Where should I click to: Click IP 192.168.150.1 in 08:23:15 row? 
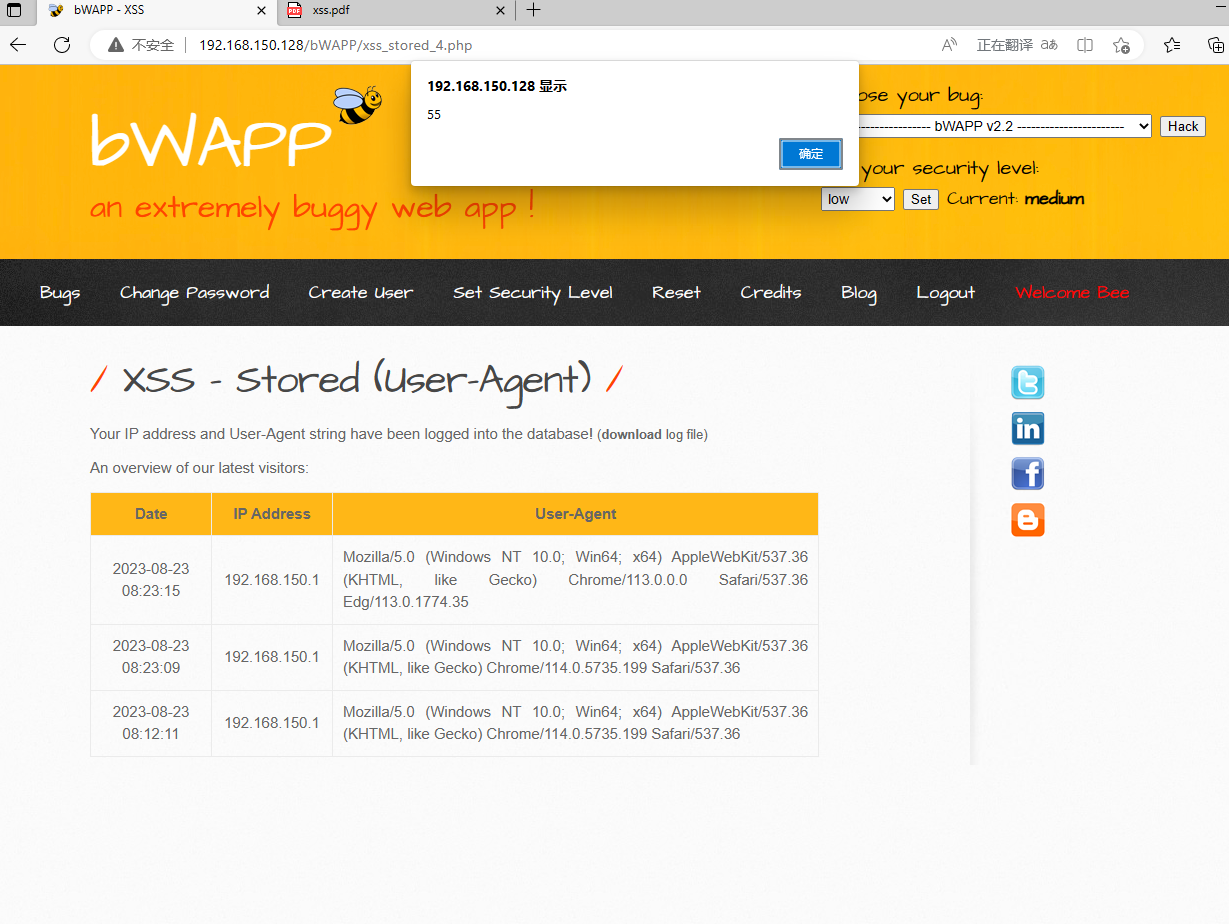272,580
